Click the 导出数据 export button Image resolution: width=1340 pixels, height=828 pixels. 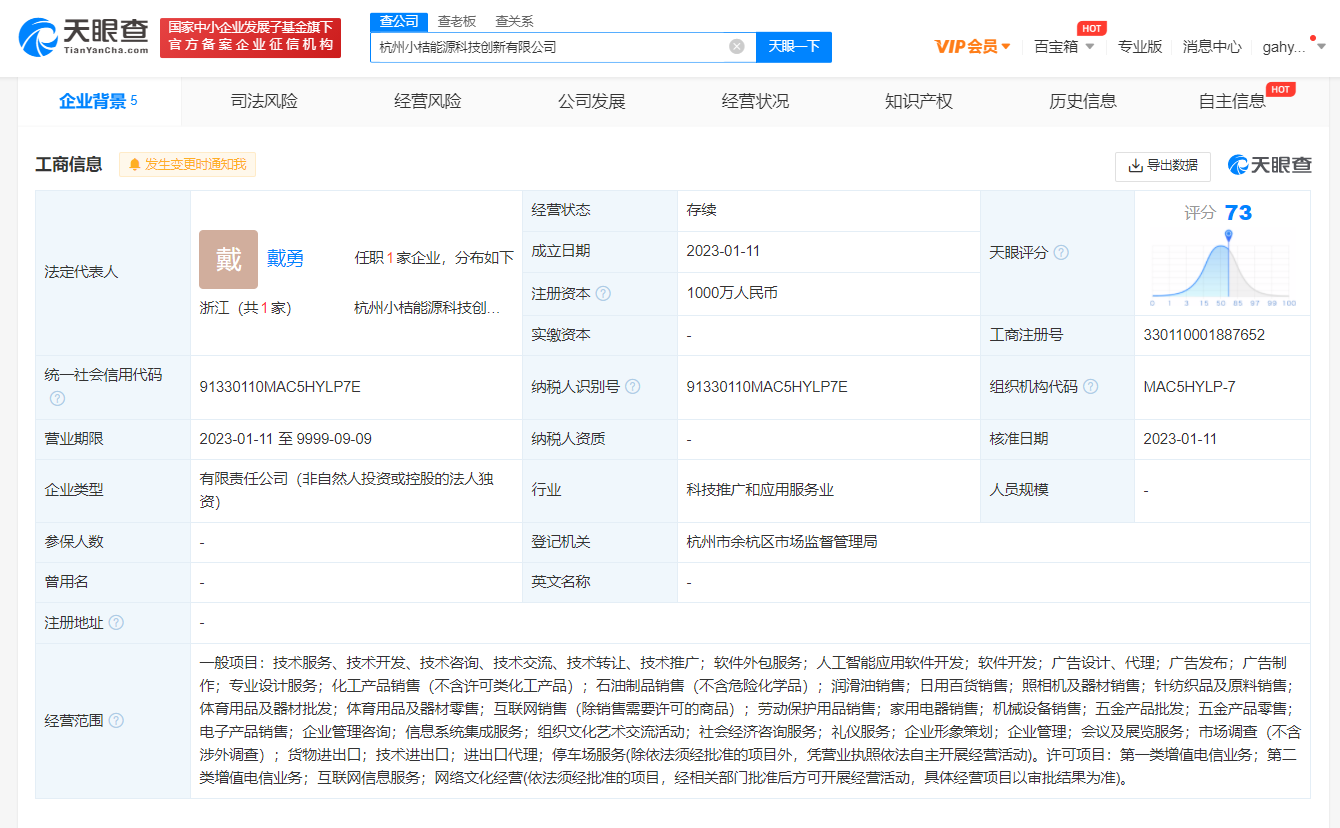[1162, 166]
